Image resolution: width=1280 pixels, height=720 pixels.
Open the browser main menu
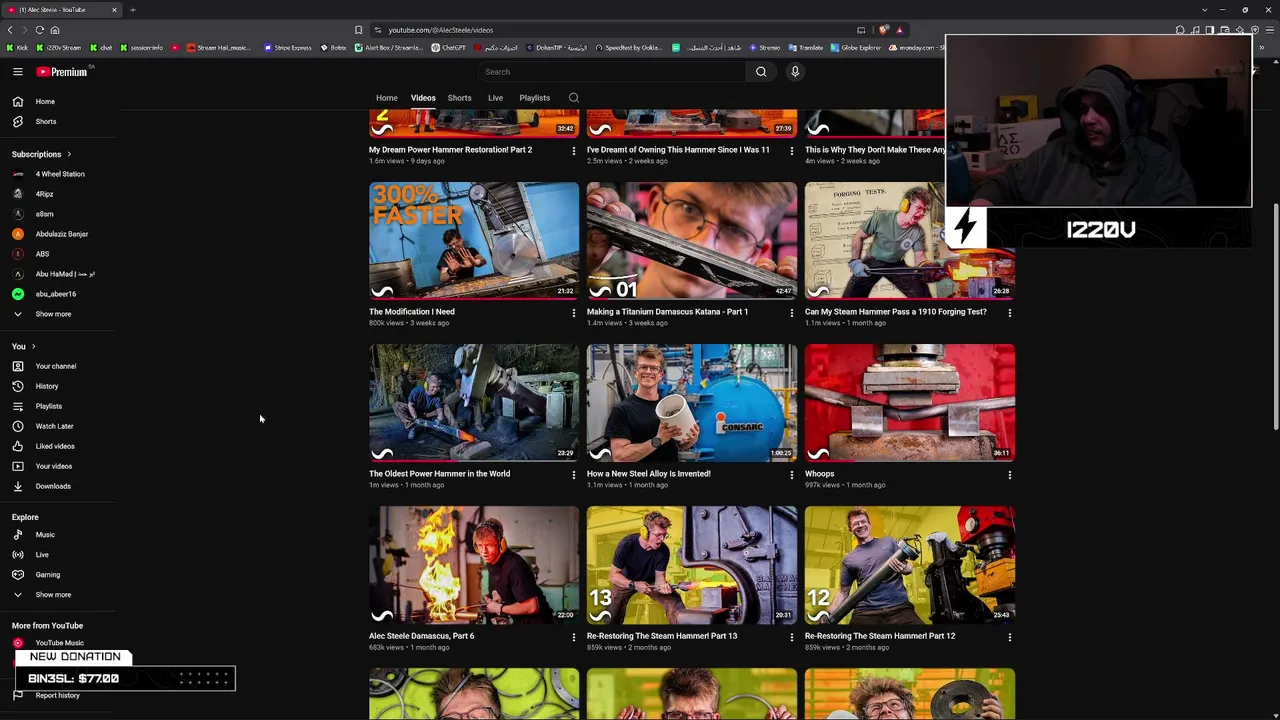(1270, 30)
